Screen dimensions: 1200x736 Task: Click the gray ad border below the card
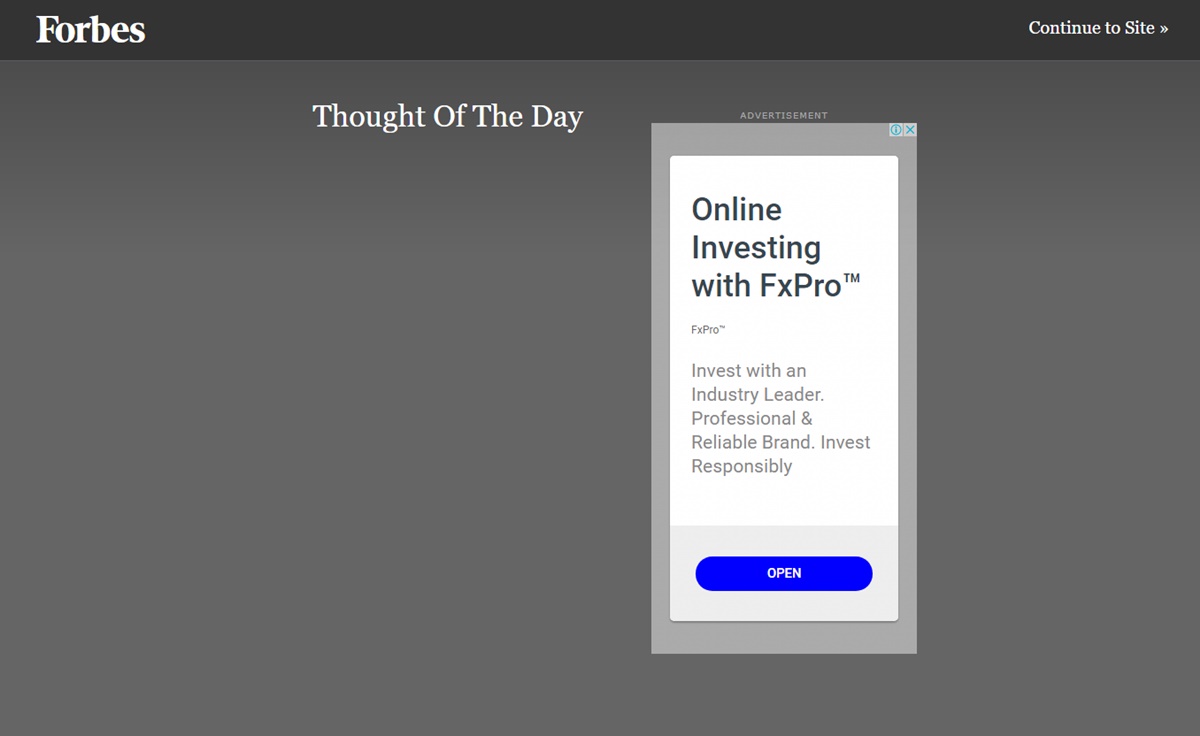pyautogui.click(x=784, y=638)
